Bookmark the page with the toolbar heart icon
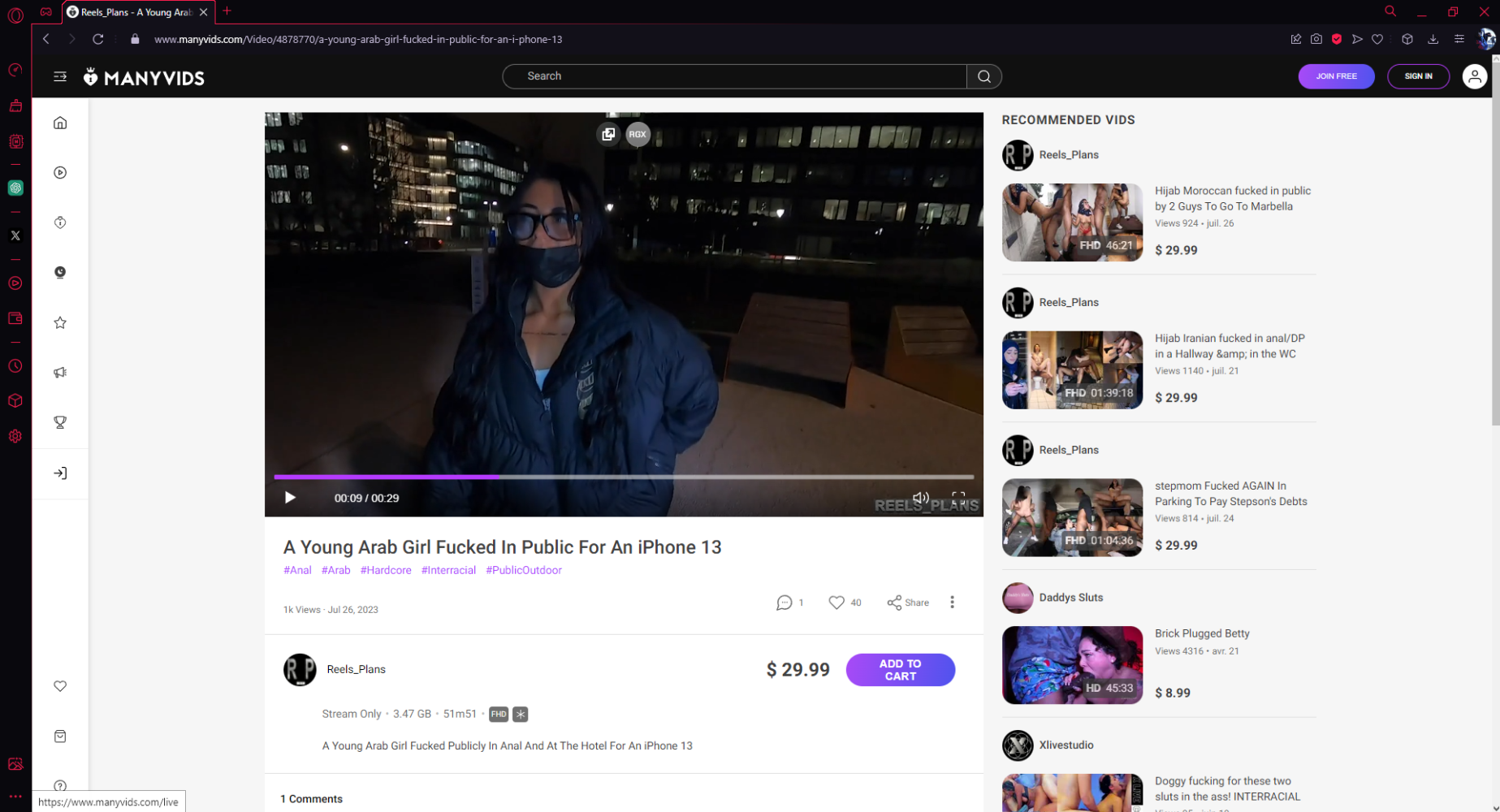 pos(1377,39)
